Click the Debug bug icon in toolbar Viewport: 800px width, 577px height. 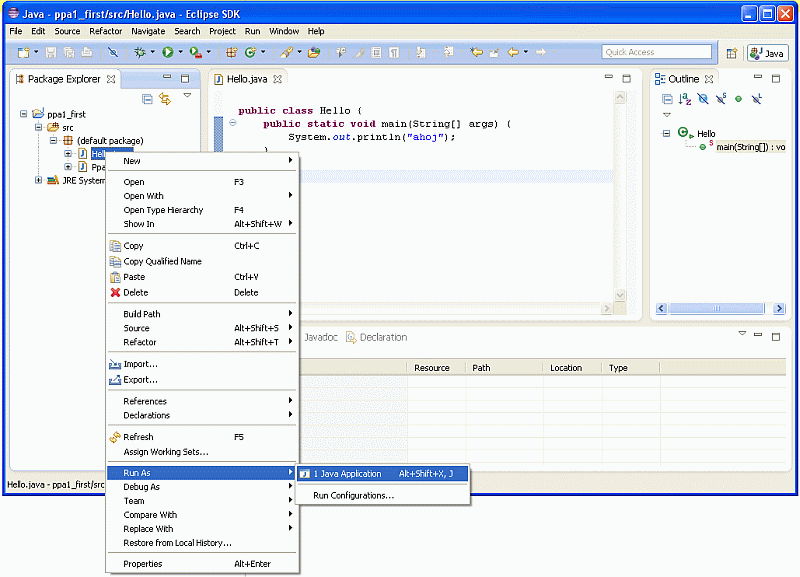tap(139, 52)
